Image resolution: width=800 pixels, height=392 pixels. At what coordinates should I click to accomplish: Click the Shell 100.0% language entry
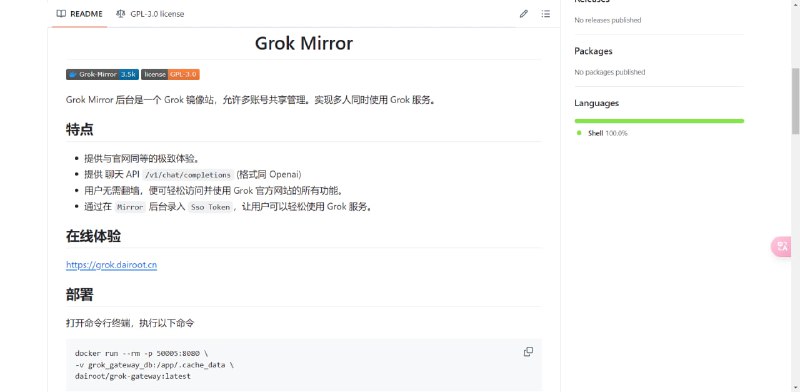tap(602, 133)
